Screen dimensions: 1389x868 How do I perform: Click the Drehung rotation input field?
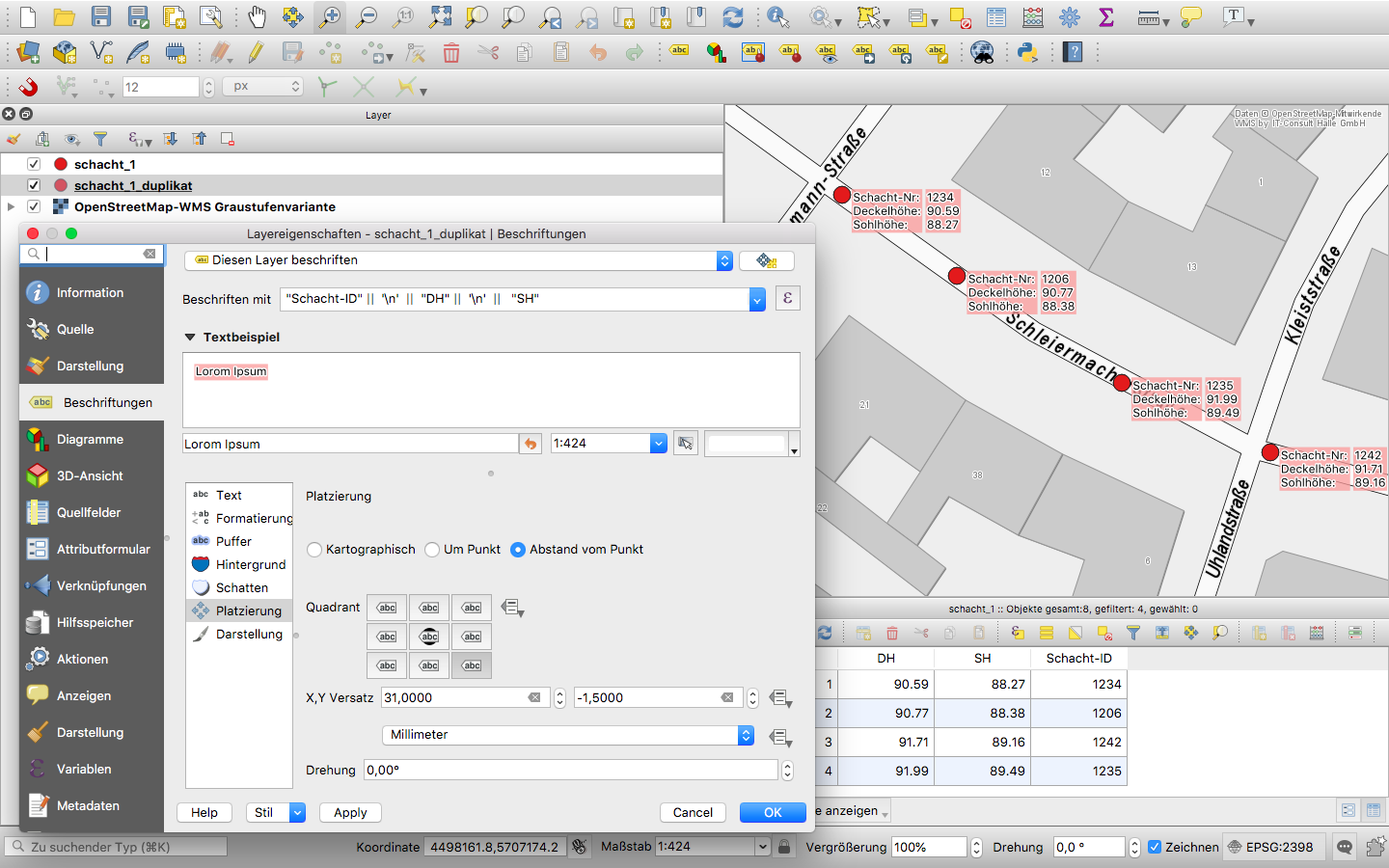(571, 770)
